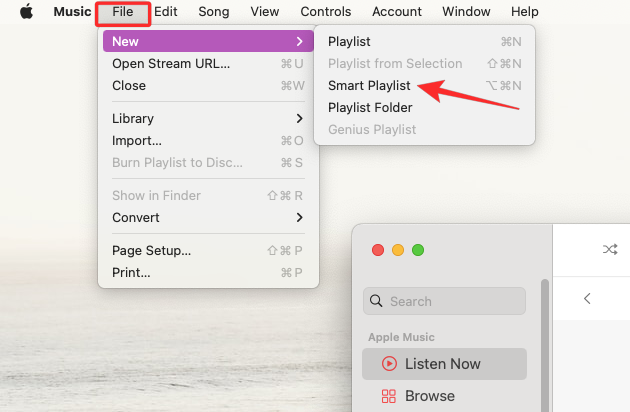Click the back chevron in Music window
630x412 pixels.
pos(587,298)
